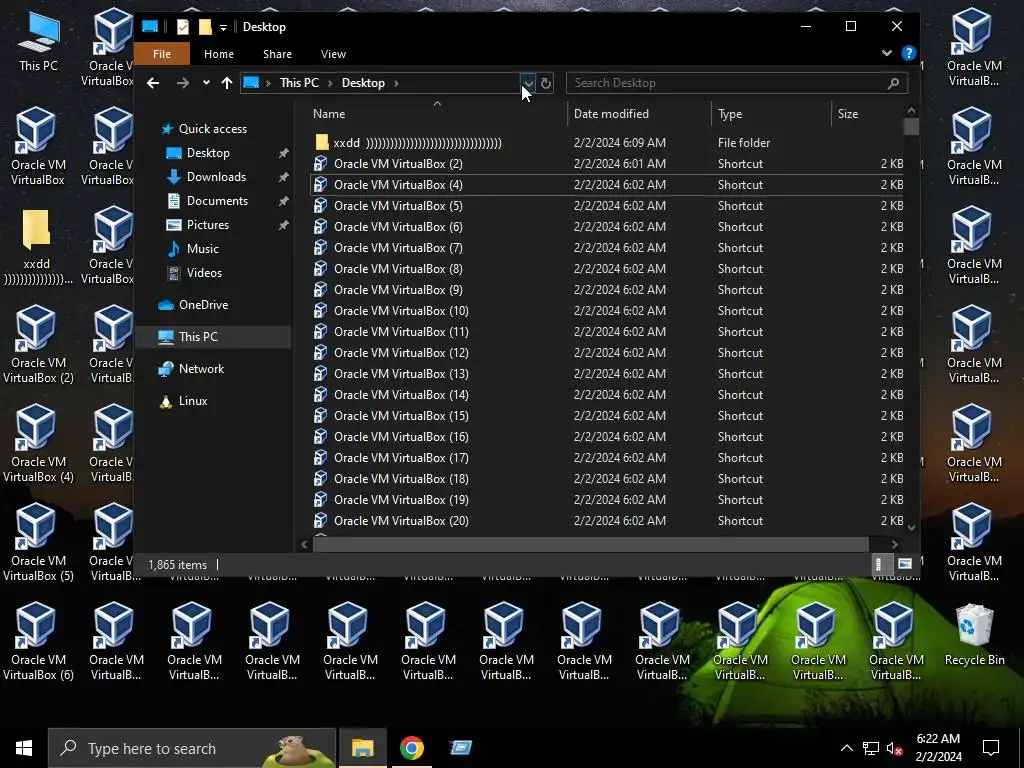Click the Back navigation arrow
This screenshot has height=768, width=1024.
[153, 83]
